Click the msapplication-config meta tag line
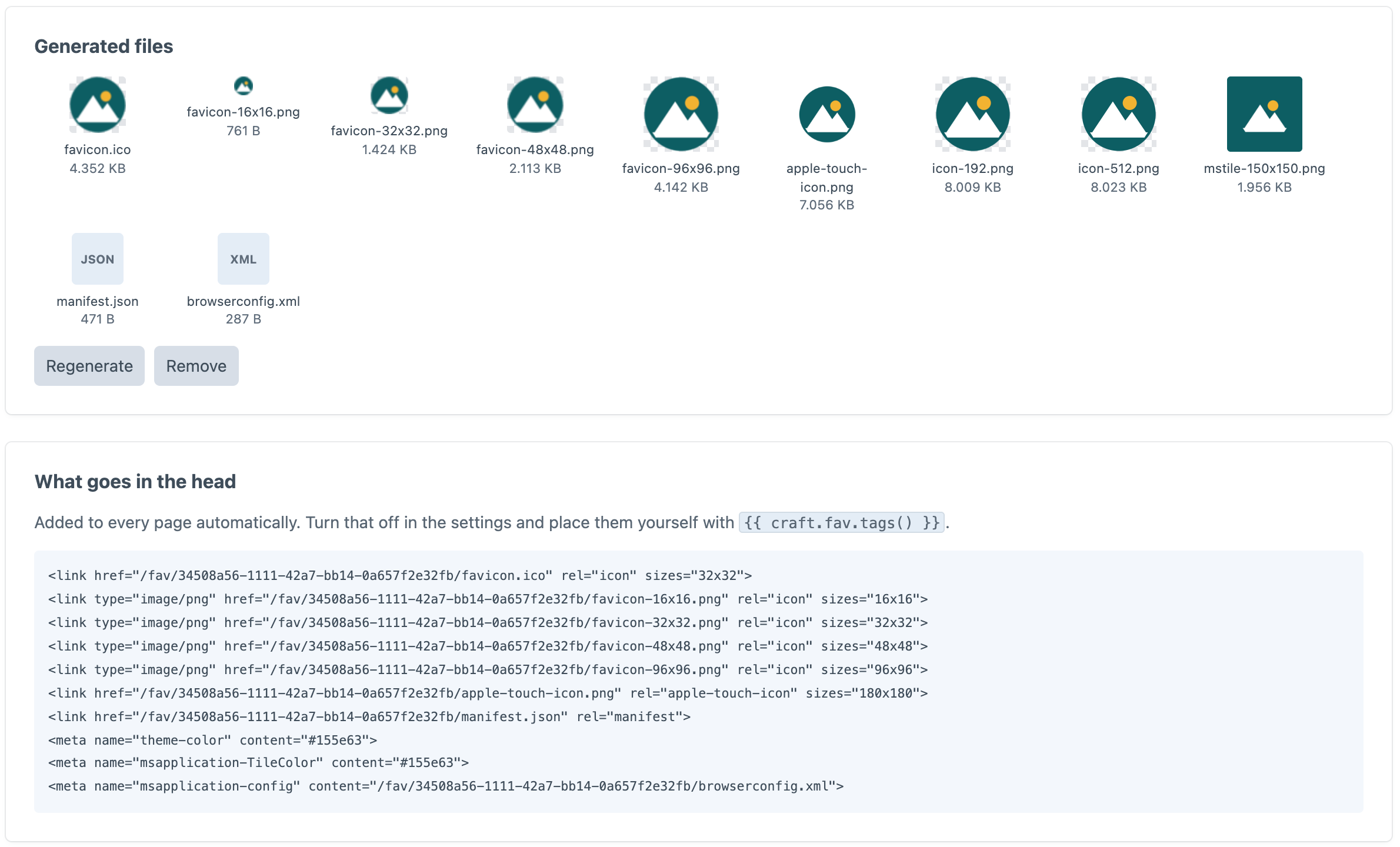Image resolution: width=1400 pixels, height=847 pixels. pyautogui.click(x=446, y=786)
